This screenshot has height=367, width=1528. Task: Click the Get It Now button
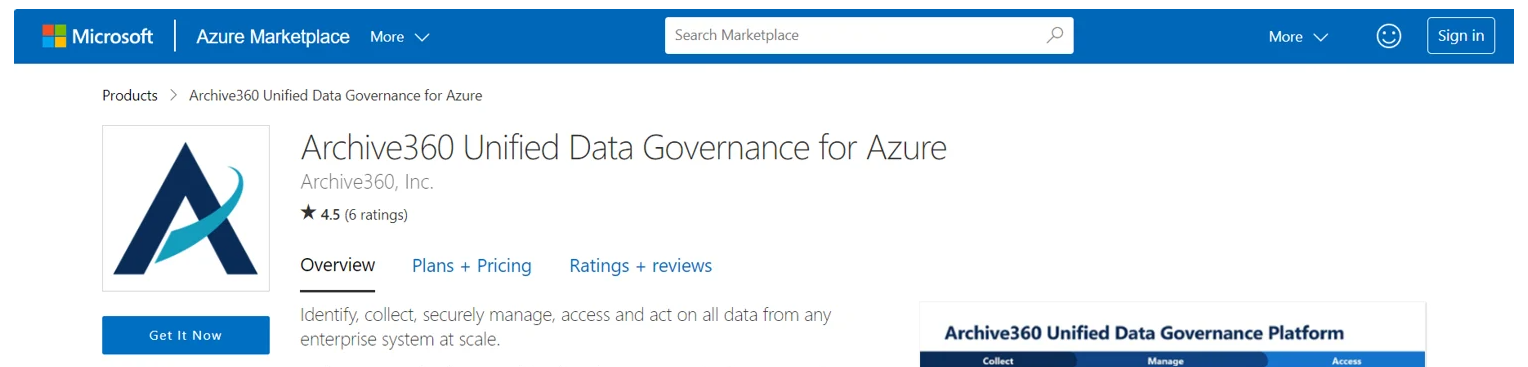[186, 335]
